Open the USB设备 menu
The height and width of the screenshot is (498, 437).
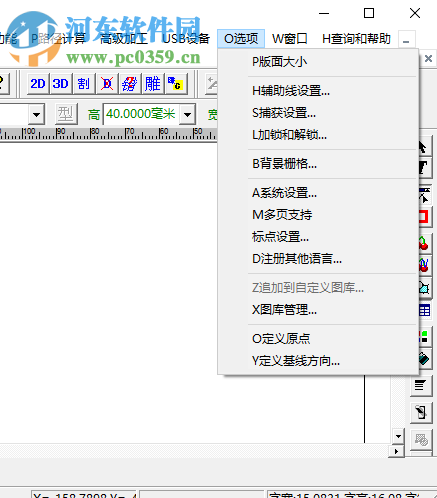186,39
